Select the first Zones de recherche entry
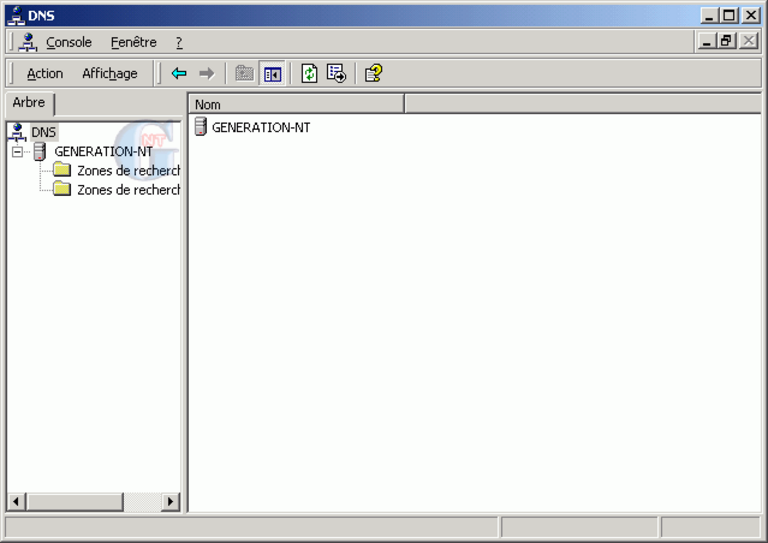Screen dimensions: 768x543 128,170
